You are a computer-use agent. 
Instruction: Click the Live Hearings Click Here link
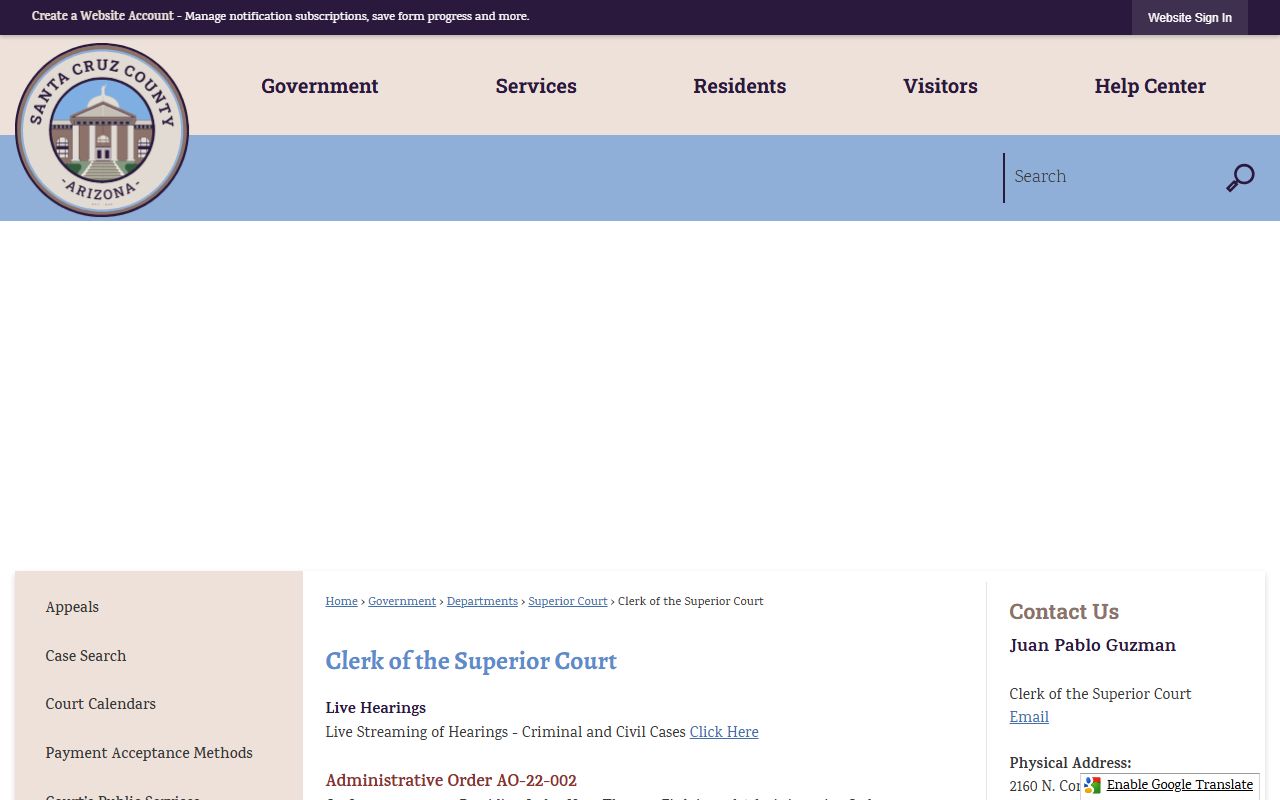[724, 732]
